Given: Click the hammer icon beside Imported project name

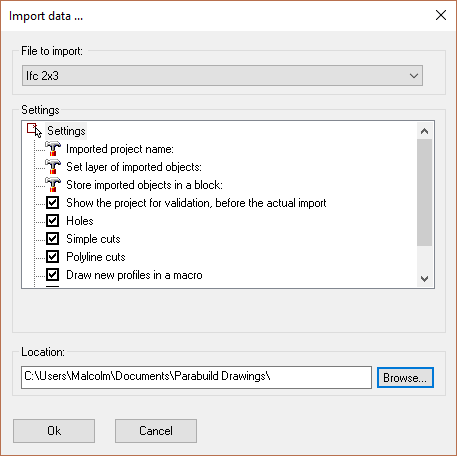Looking at the screenshot, I should 53,149.
